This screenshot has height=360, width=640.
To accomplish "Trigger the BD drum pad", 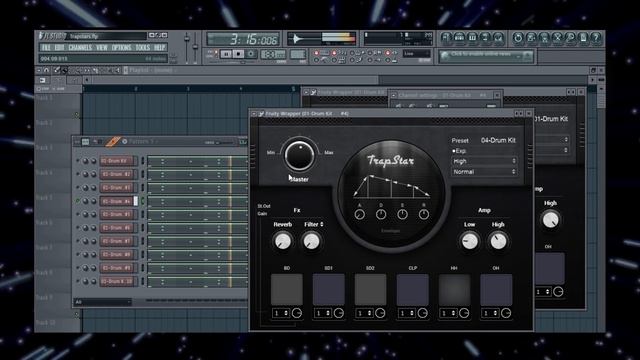I will coord(287,289).
